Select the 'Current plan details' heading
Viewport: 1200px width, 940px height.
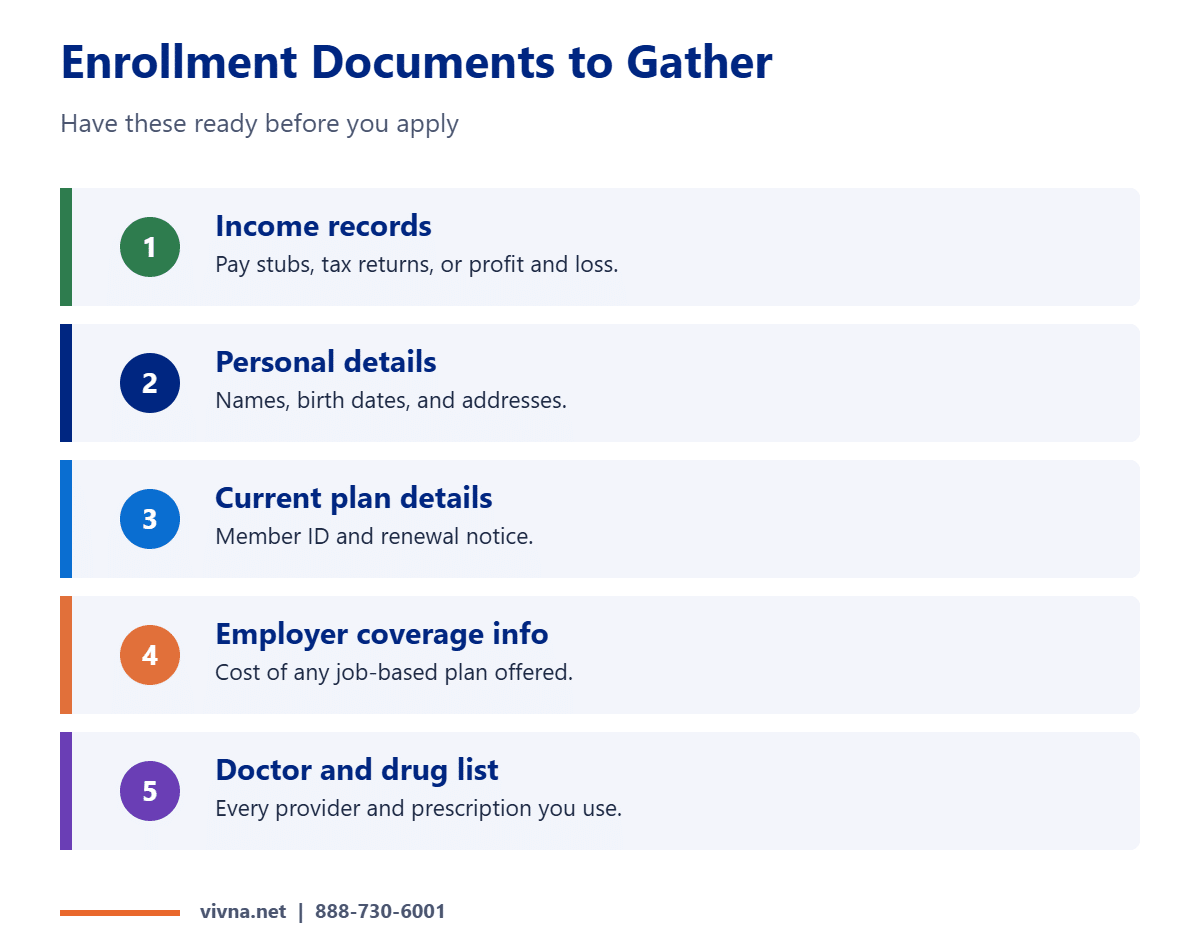(354, 498)
